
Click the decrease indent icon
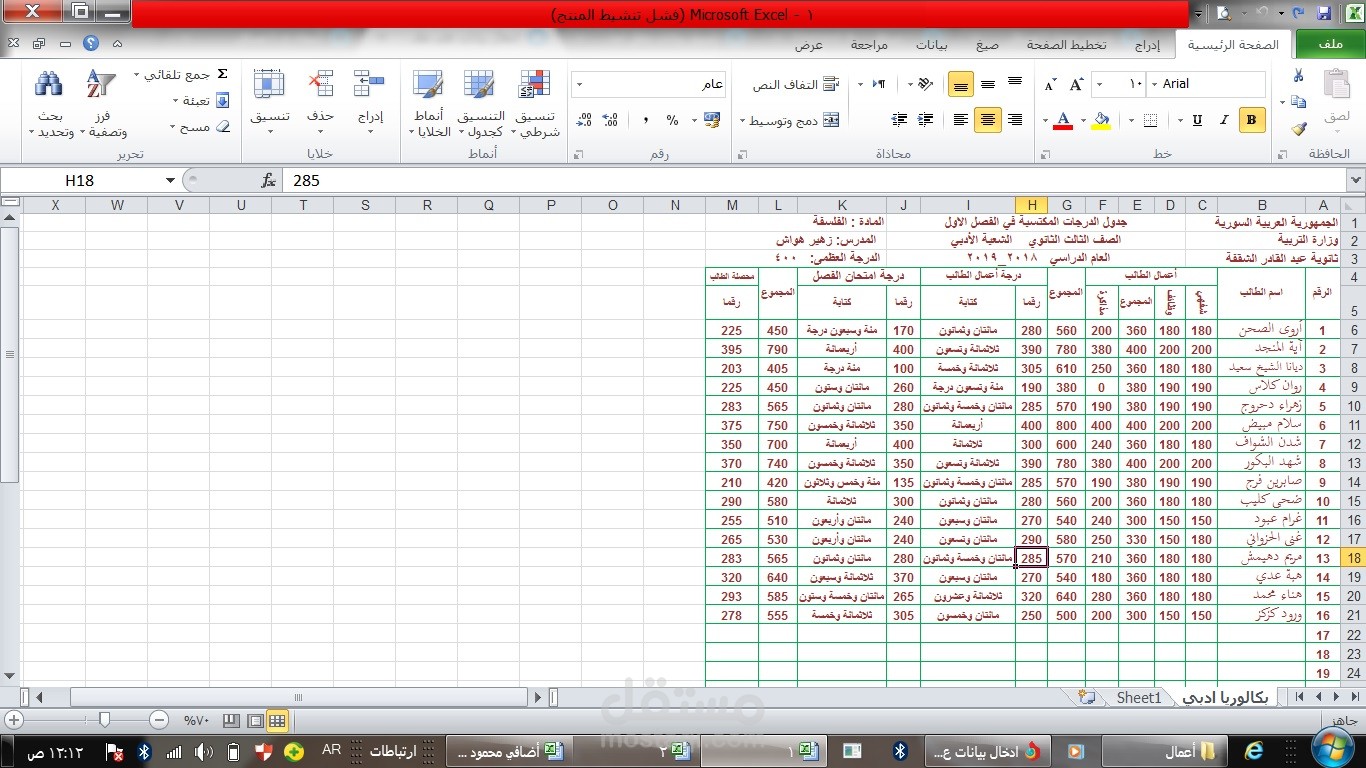[x=925, y=120]
